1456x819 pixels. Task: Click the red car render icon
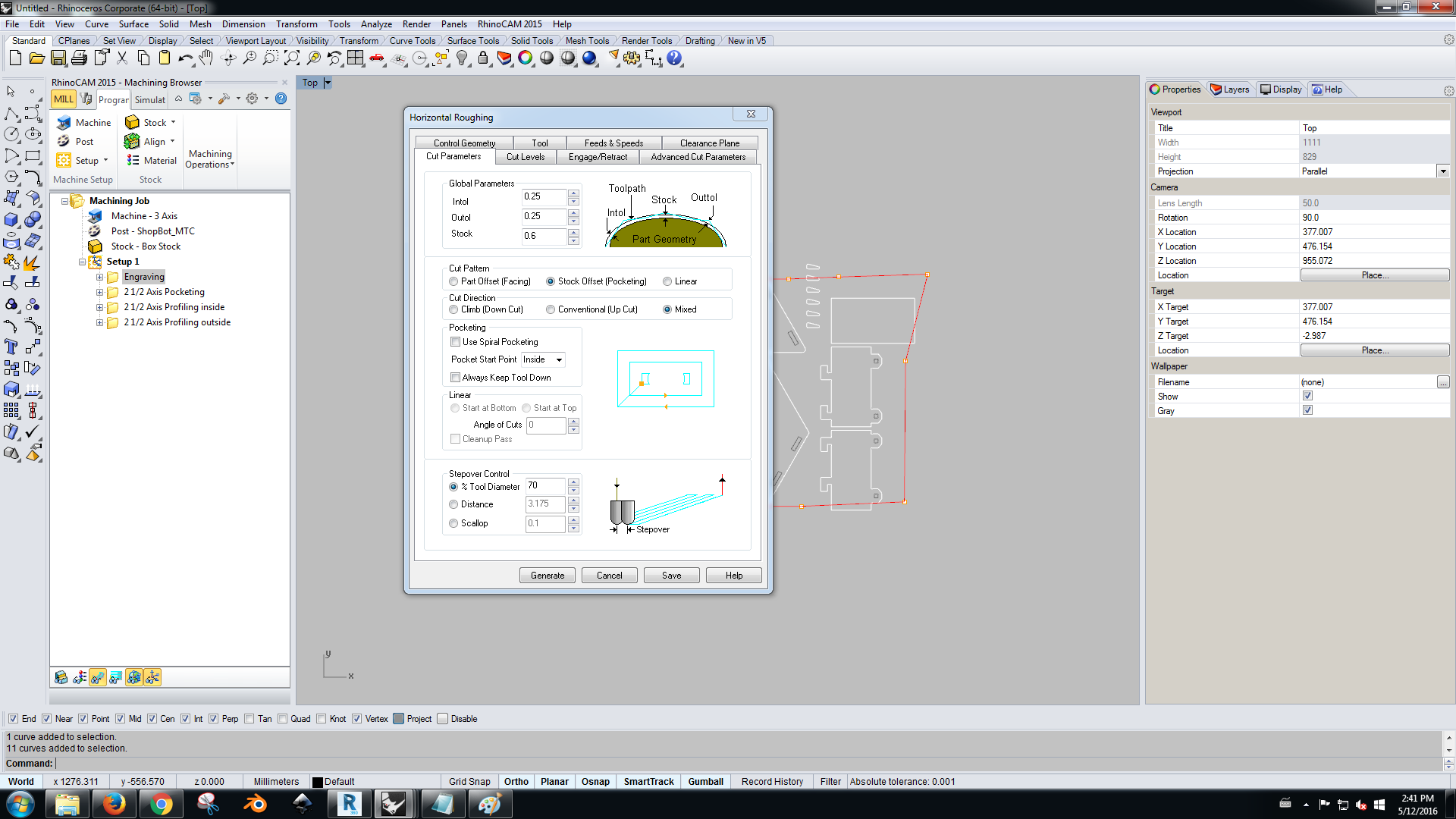(x=377, y=58)
